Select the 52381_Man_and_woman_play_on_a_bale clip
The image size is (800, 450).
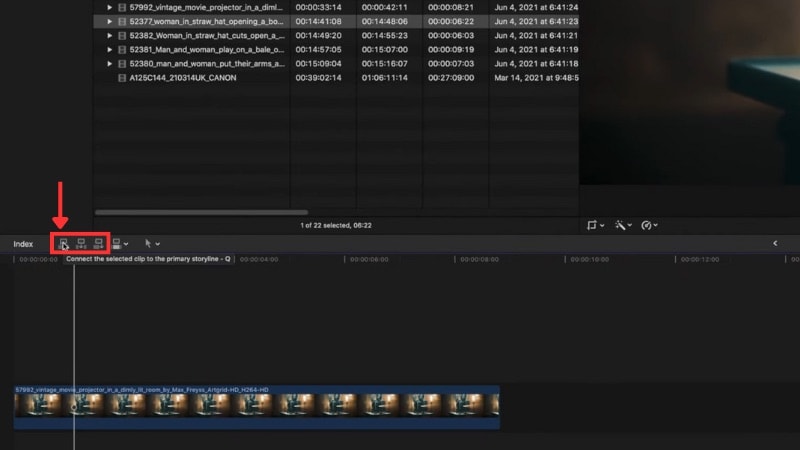point(207,49)
